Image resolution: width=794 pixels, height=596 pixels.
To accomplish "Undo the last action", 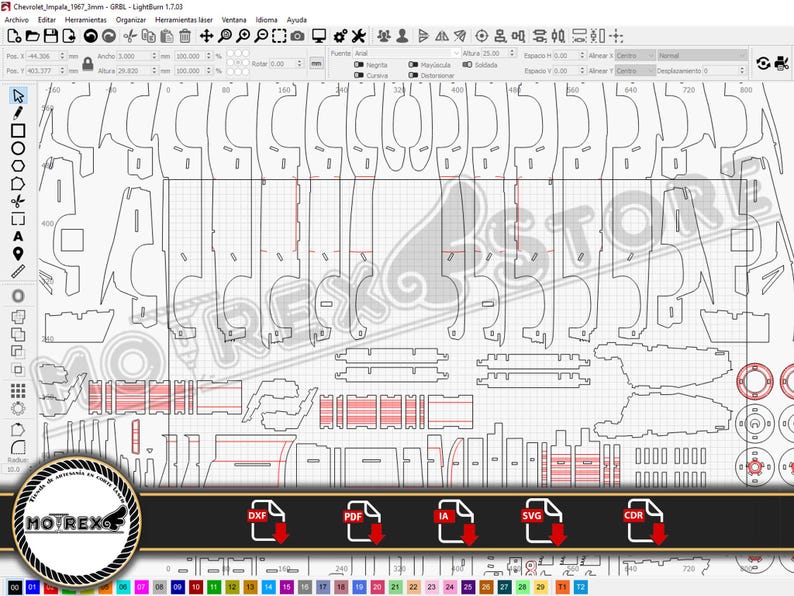I will (x=91, y=36).
